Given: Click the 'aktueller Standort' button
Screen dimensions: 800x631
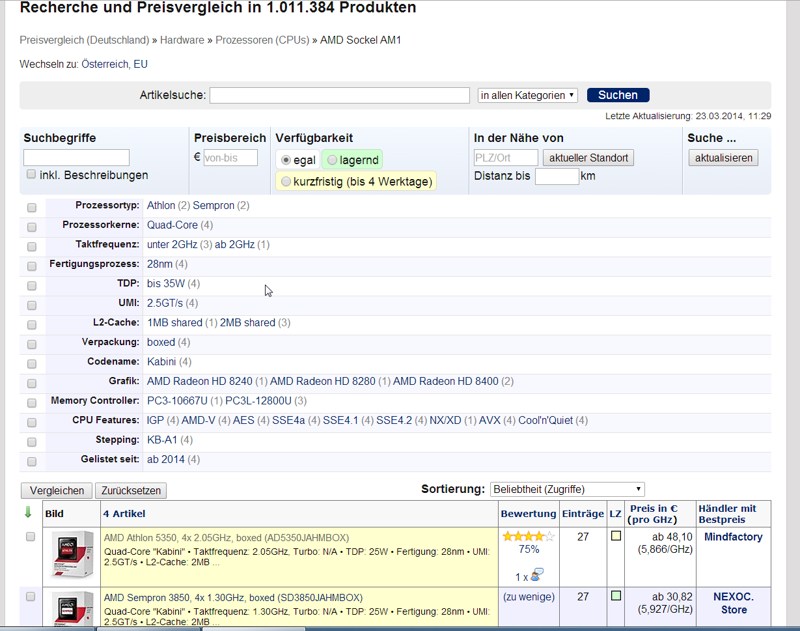Looking at the screenshot, I should tap(588, 158).
